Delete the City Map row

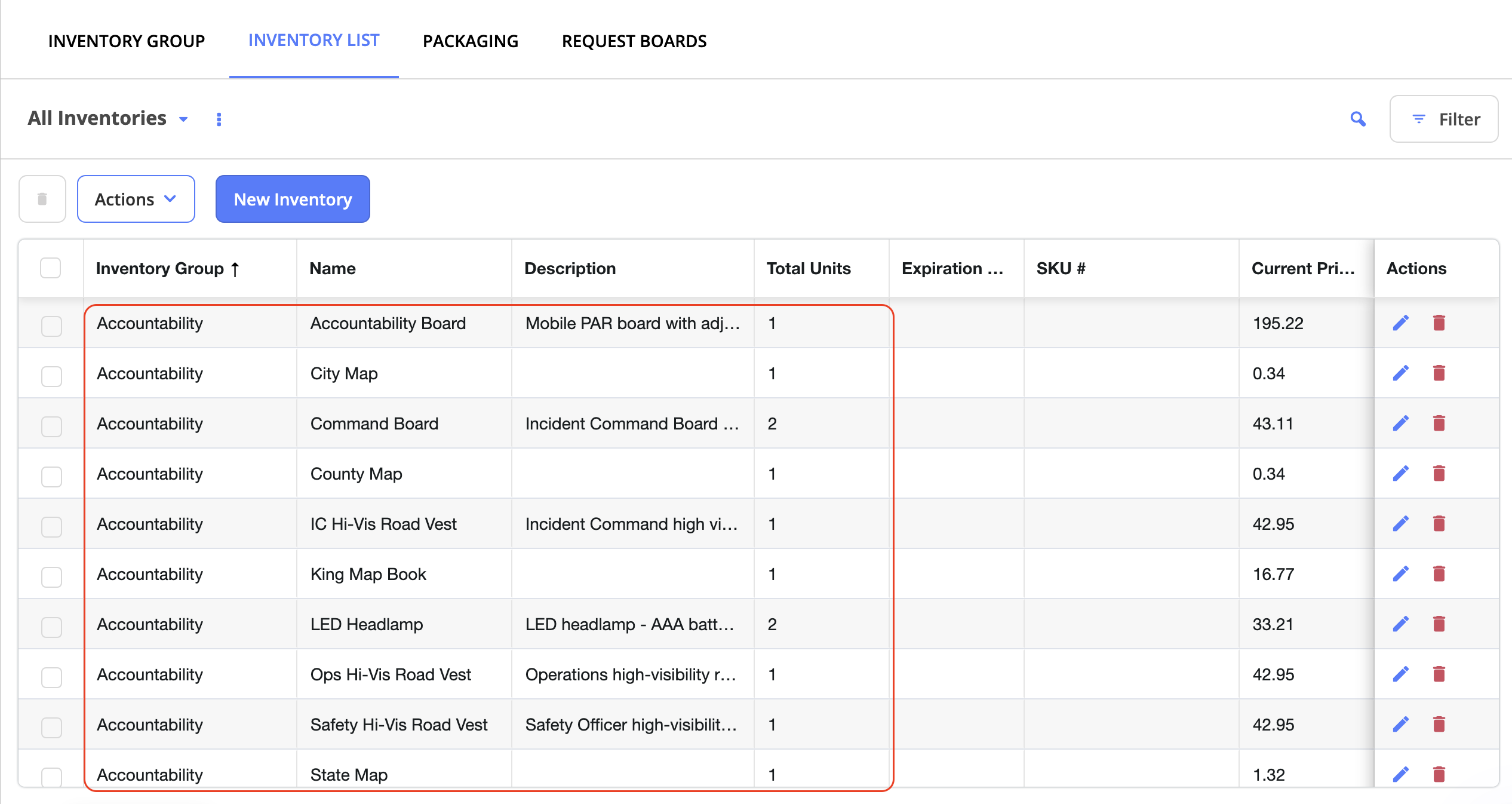(1439, 373)
